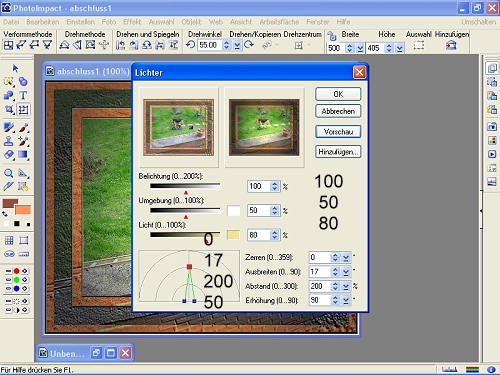Click the color spectrum icon in status bar
Image resolution: width=500 pixels, height=375 pixels.
[472, 369]
